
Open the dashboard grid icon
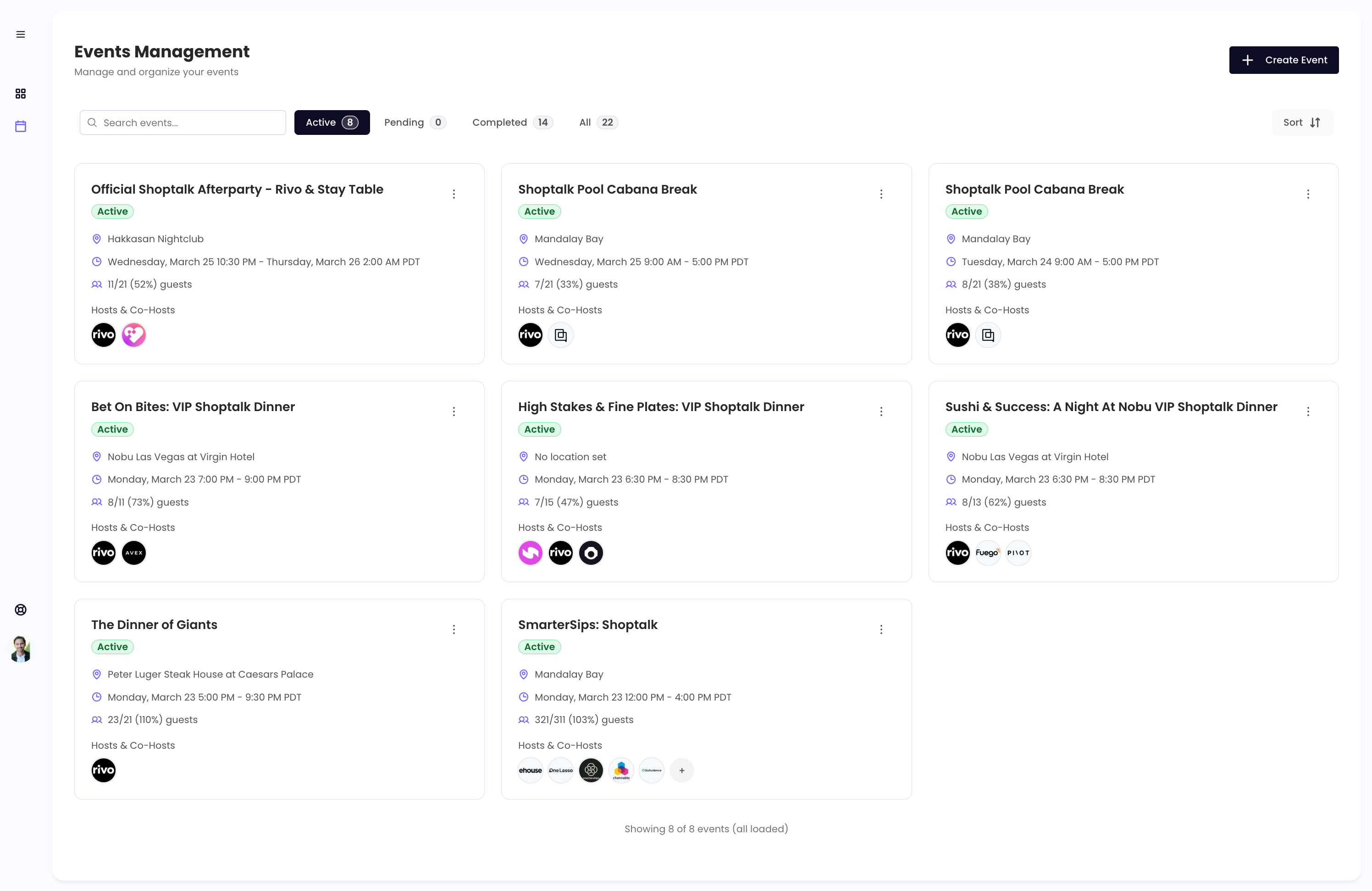[21, 94]
